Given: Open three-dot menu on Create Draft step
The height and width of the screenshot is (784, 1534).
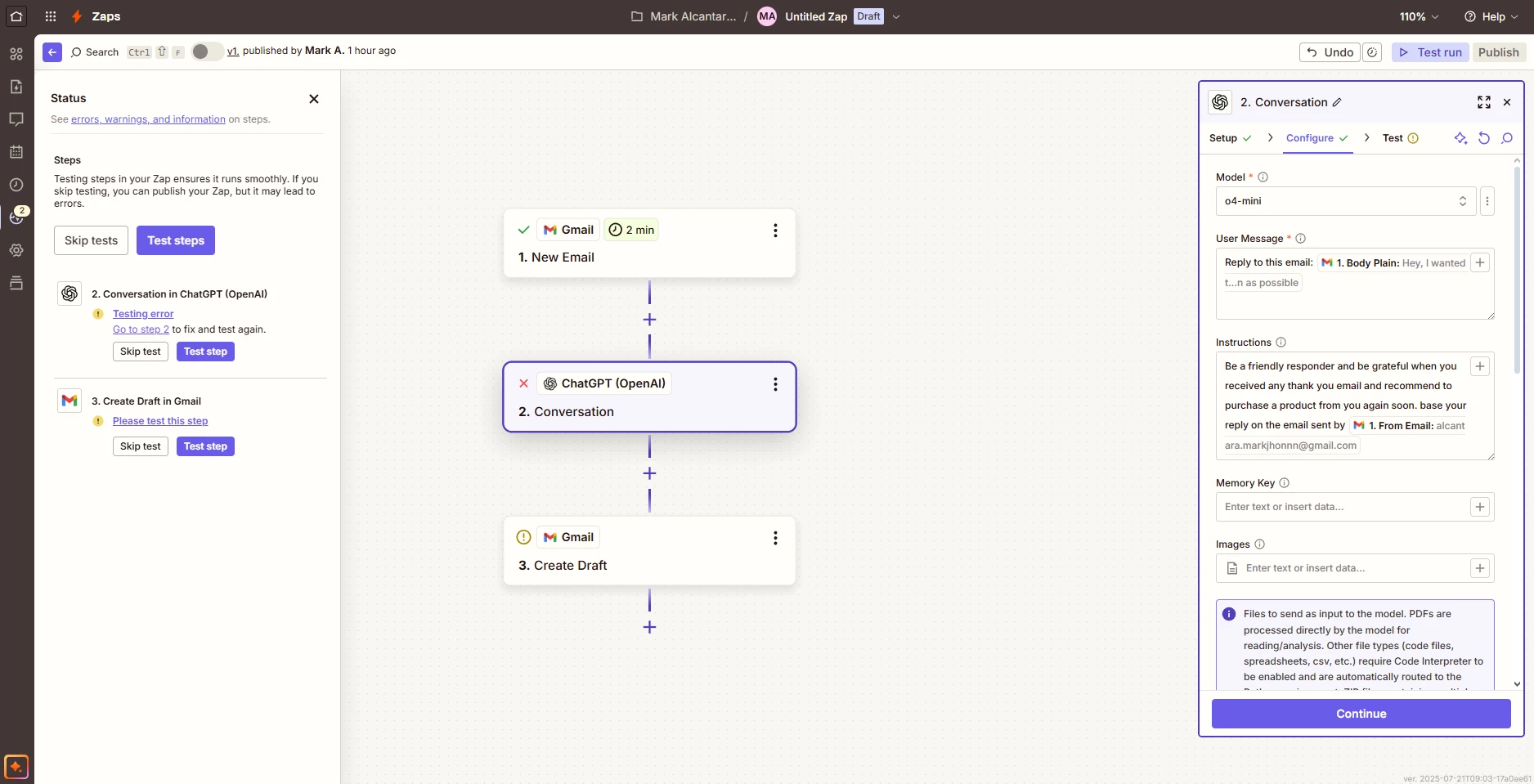Looking at the screenshot, I should (x=775, y=538).
